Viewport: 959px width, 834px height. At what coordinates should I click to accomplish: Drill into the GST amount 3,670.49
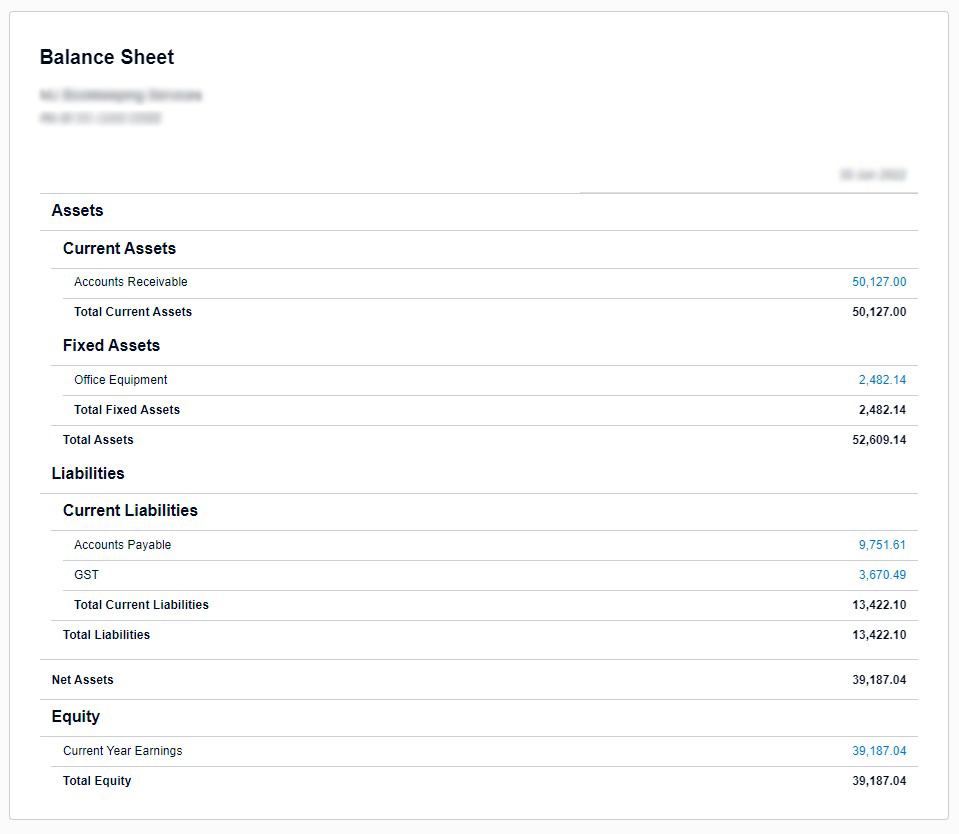[882, 575]
